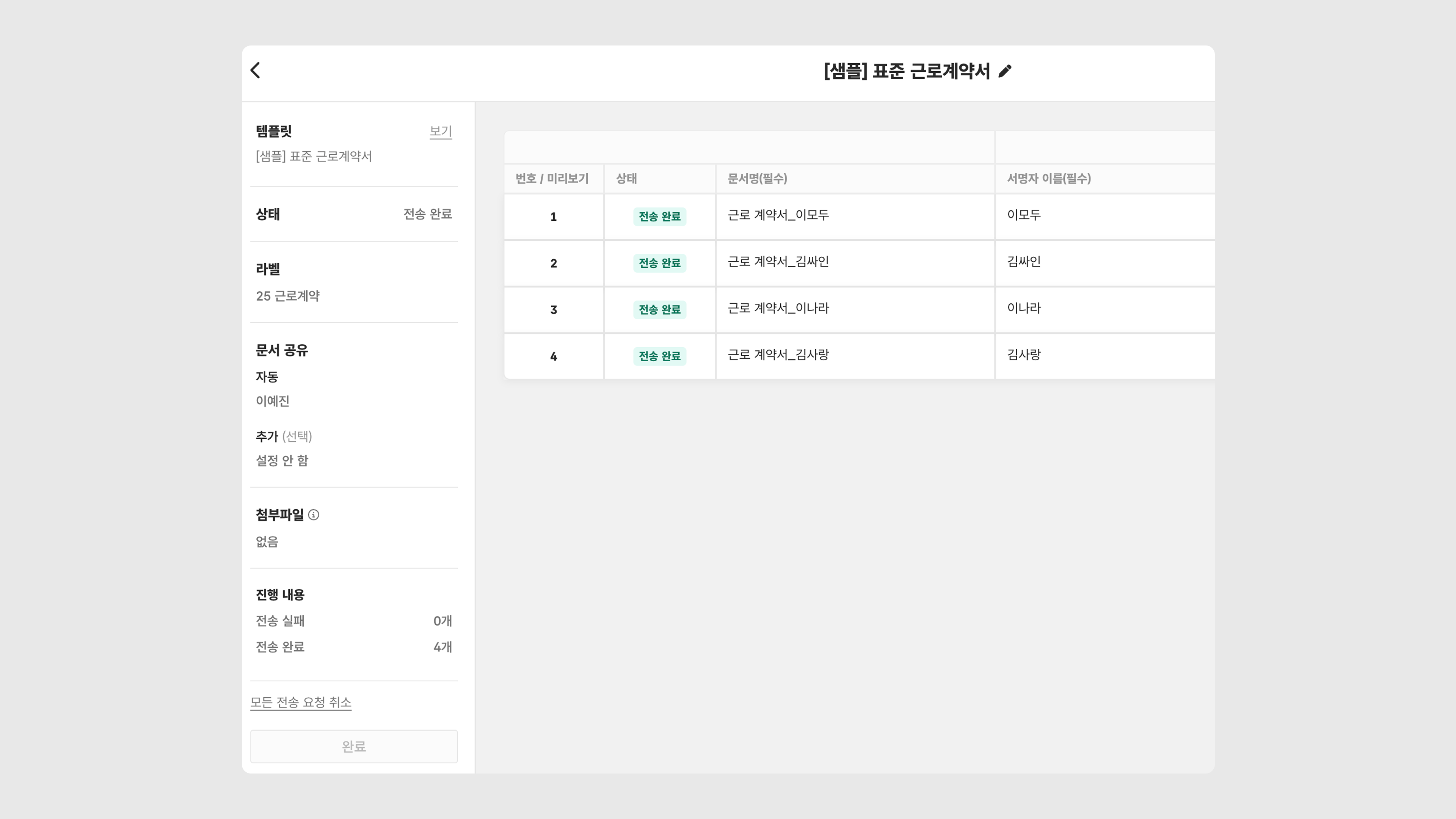Click the 상태 column header
Viewport: 1456px width, 819px height.
(626, 179)
